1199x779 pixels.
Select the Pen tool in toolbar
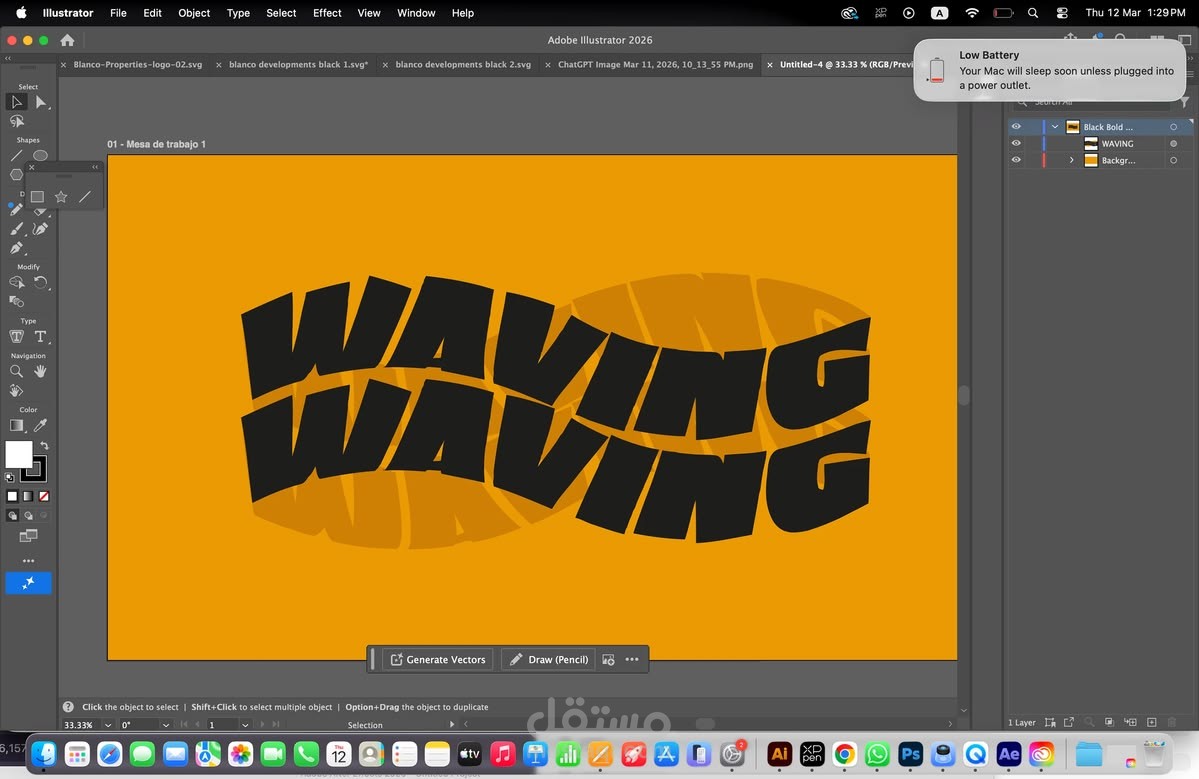[16, 248]
